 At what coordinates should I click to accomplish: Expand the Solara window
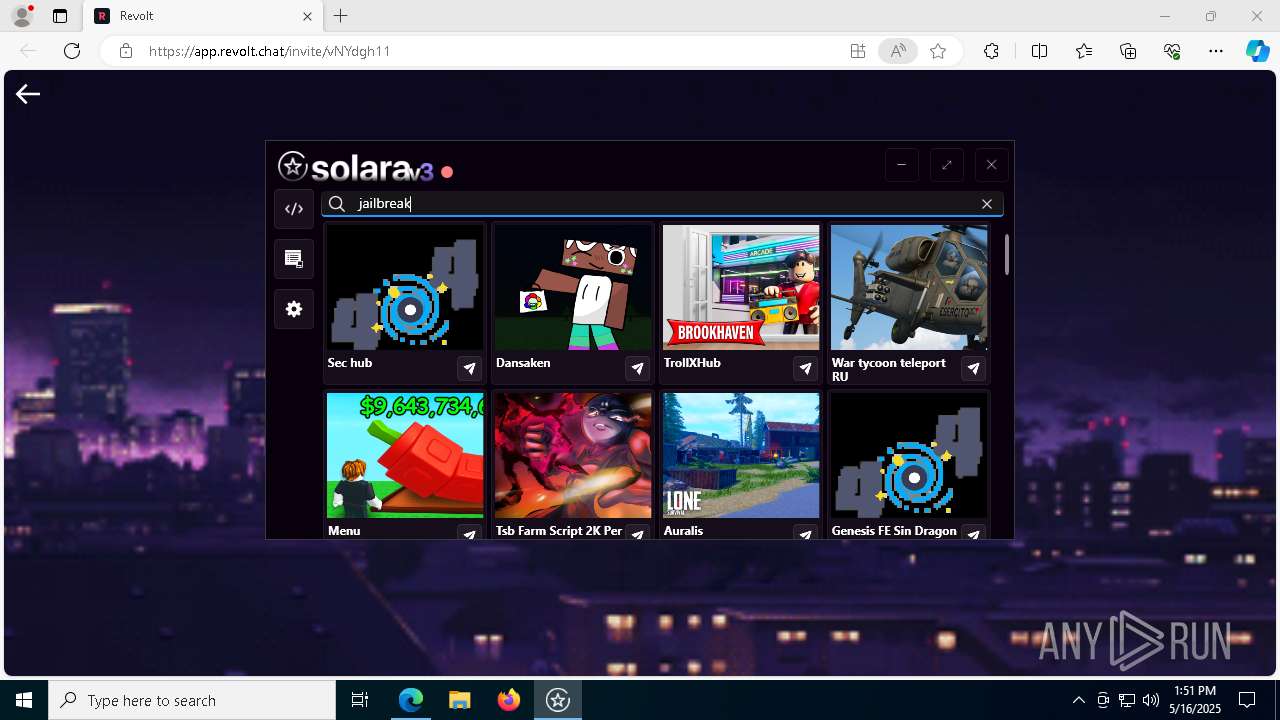click(x=946, y=165)
